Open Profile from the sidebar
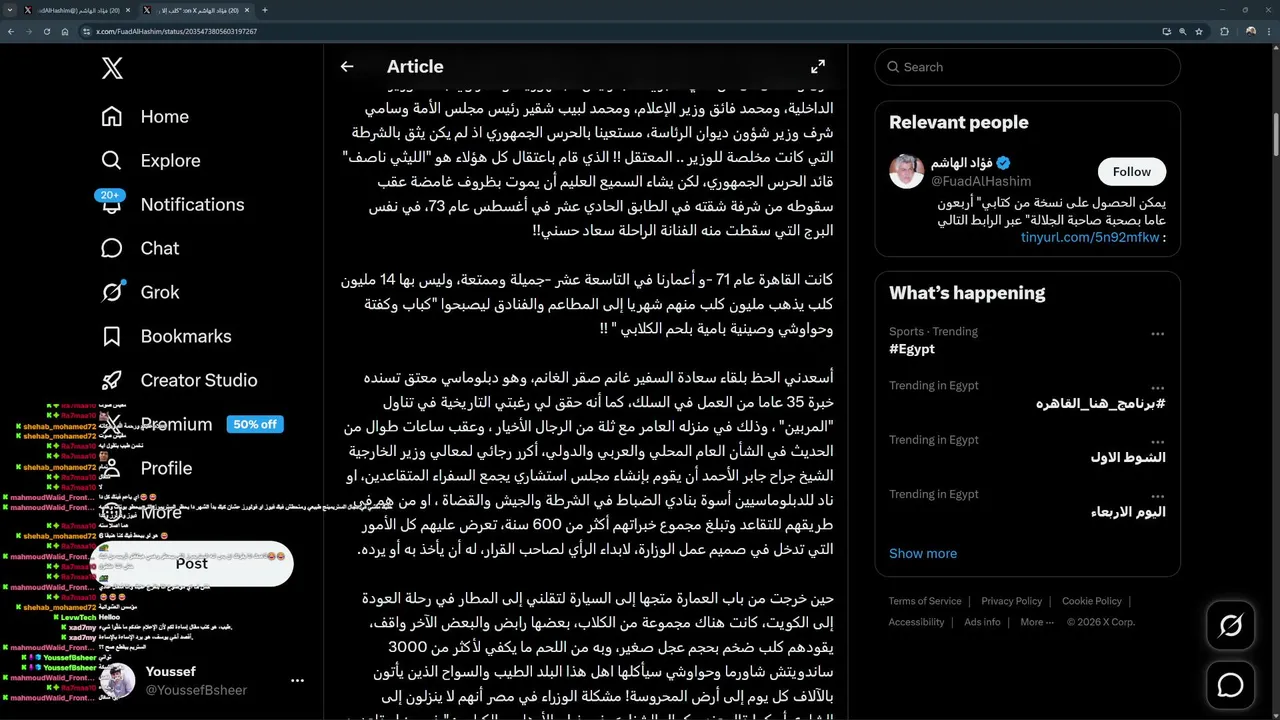1280x720 pixels. [146, 468]
